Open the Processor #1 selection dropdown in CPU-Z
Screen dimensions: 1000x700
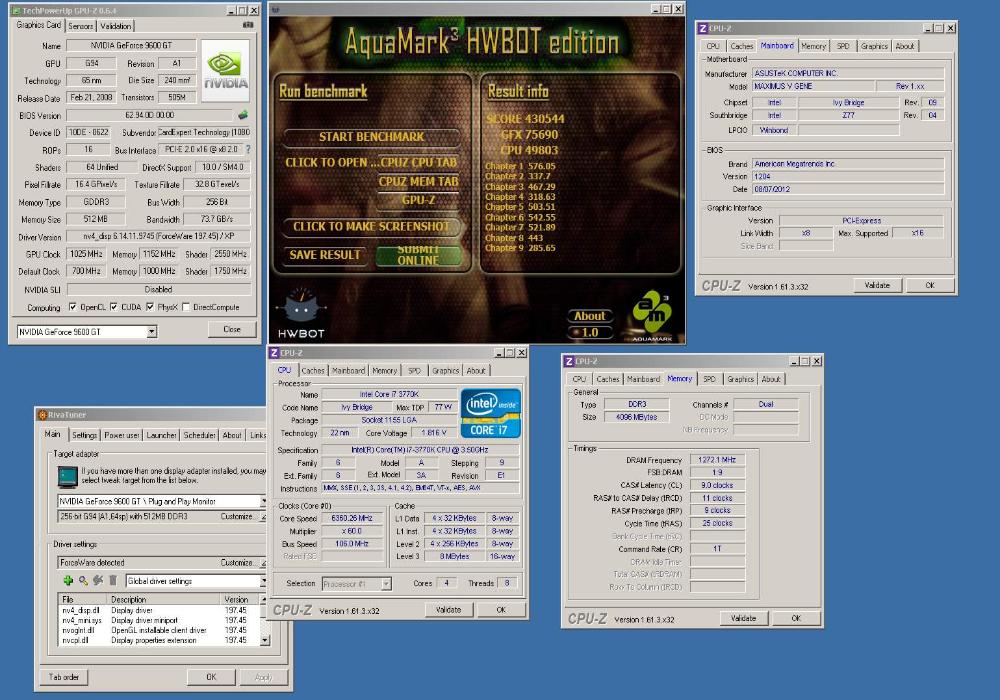(386, 583)
